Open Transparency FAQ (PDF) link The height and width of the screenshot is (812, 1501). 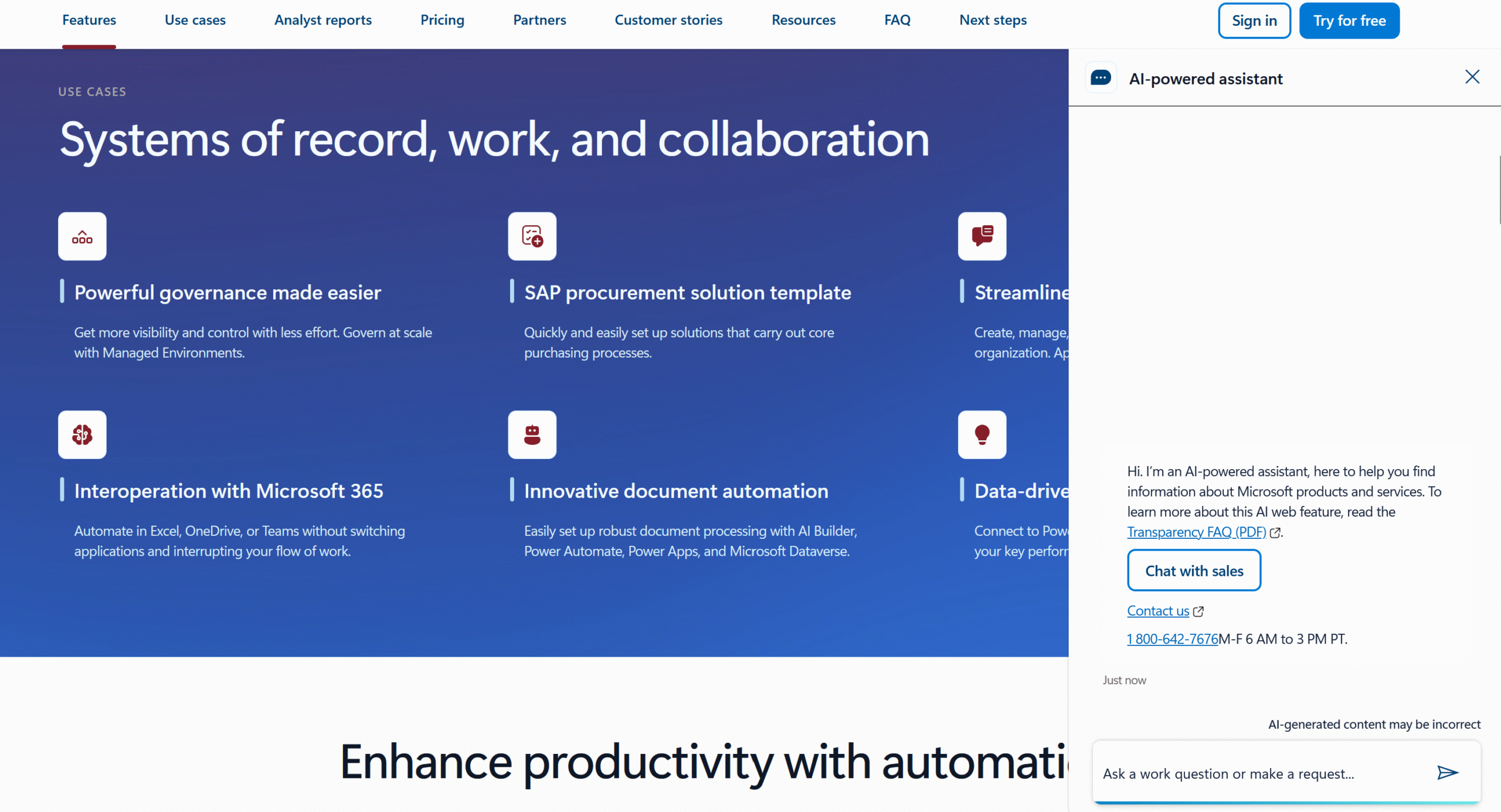pos(1196,532)
